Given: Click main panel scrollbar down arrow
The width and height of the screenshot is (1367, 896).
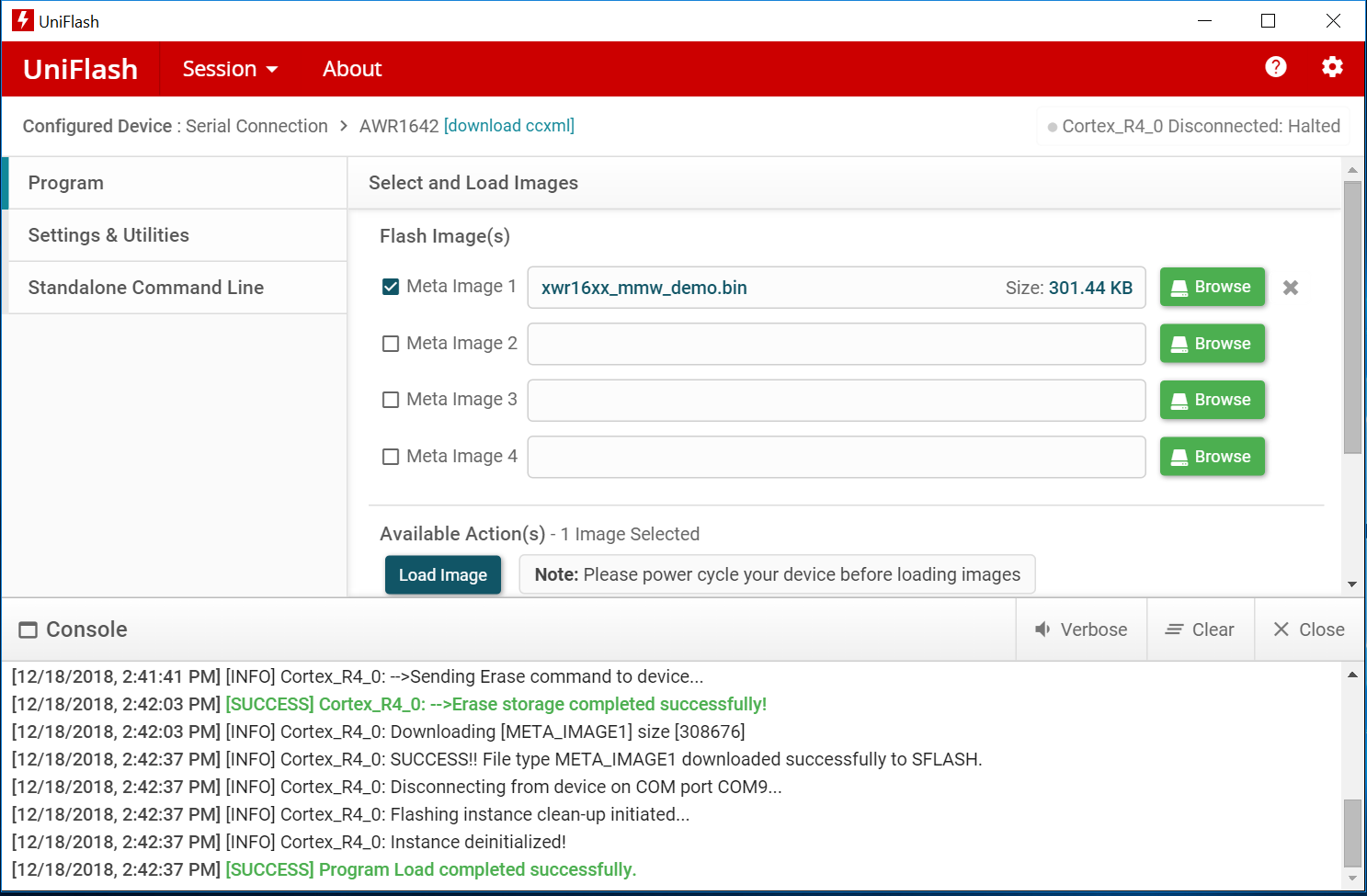Looking at the screenshot, I should coord(1352,584).
